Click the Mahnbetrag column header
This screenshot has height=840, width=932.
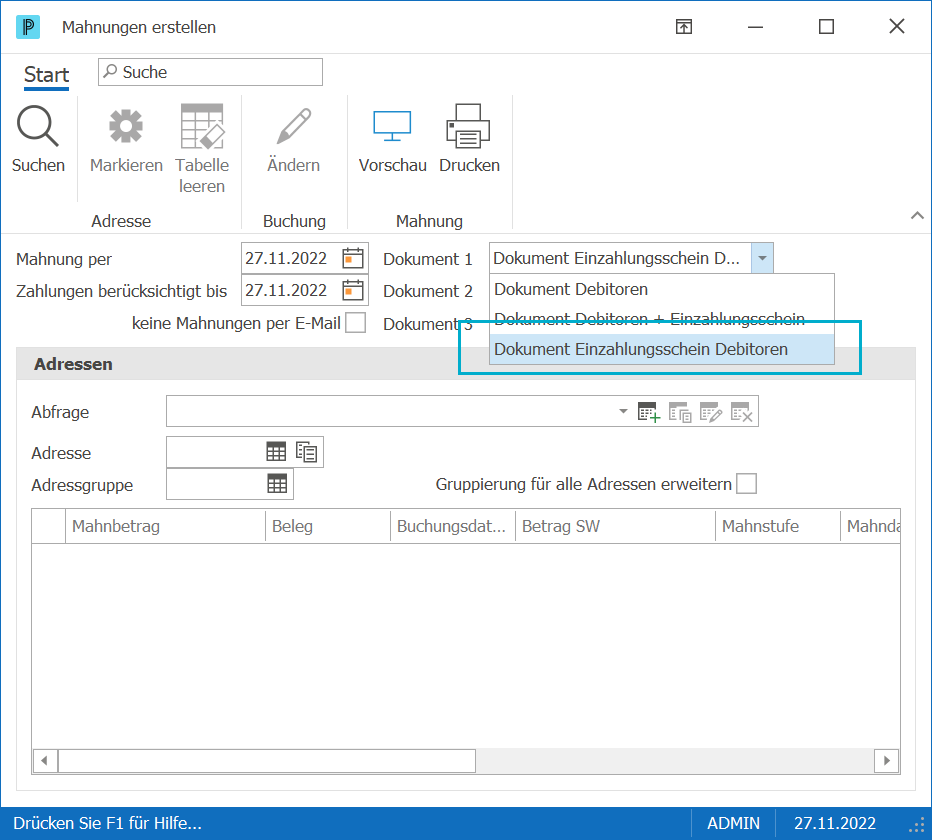pos(165,526)
